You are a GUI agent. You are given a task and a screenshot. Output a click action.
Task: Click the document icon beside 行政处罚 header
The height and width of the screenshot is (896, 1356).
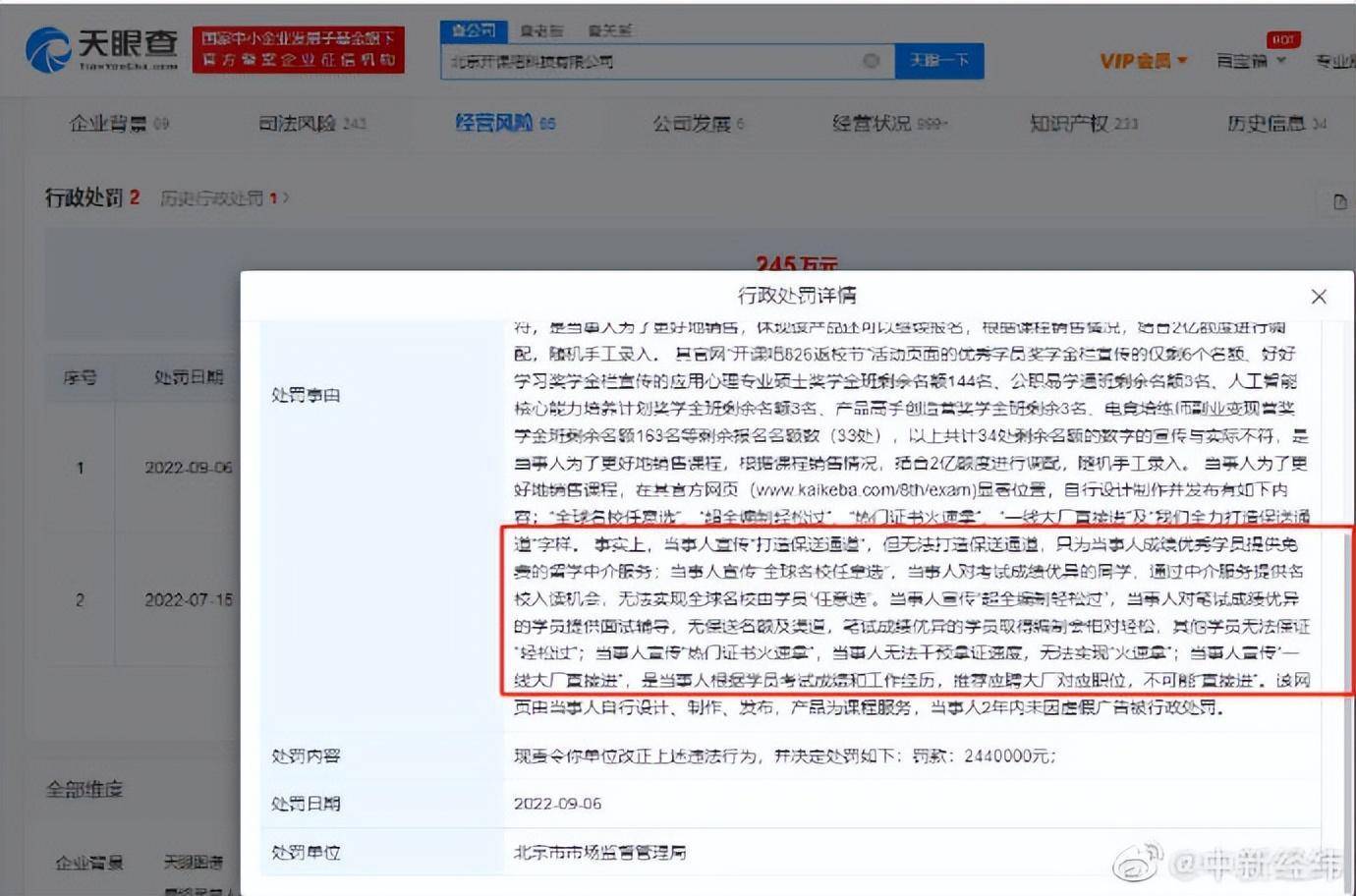pyautogui.click(x=1339, y=202)
